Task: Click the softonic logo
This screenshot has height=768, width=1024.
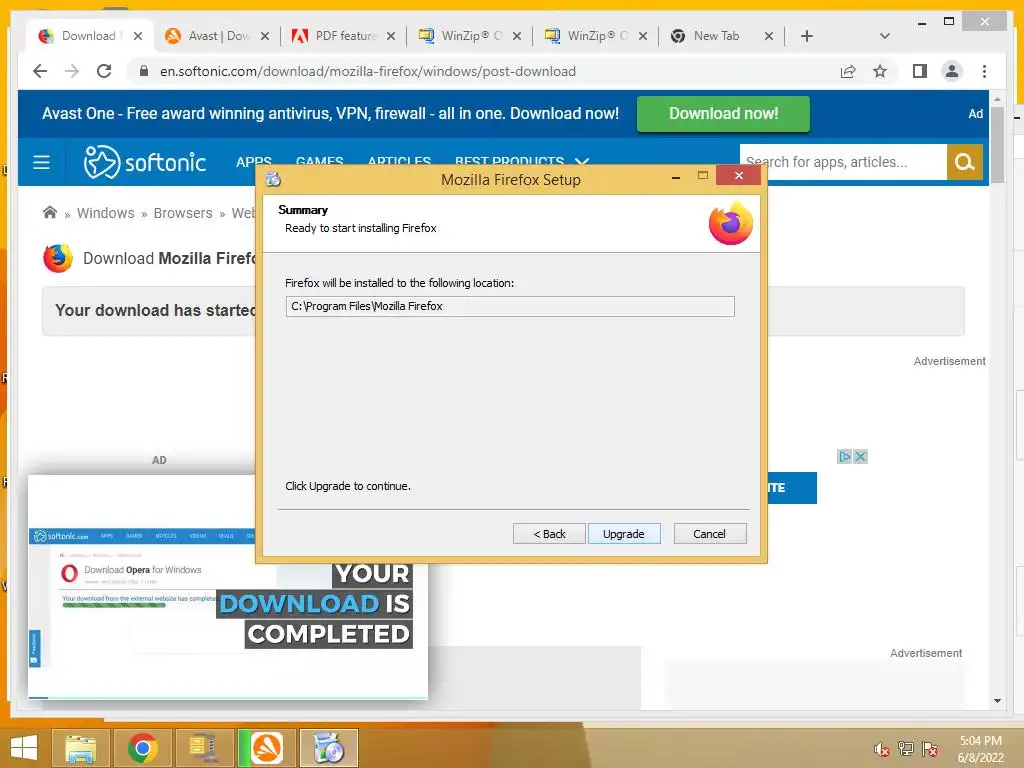Action: [x=144, y=162]
